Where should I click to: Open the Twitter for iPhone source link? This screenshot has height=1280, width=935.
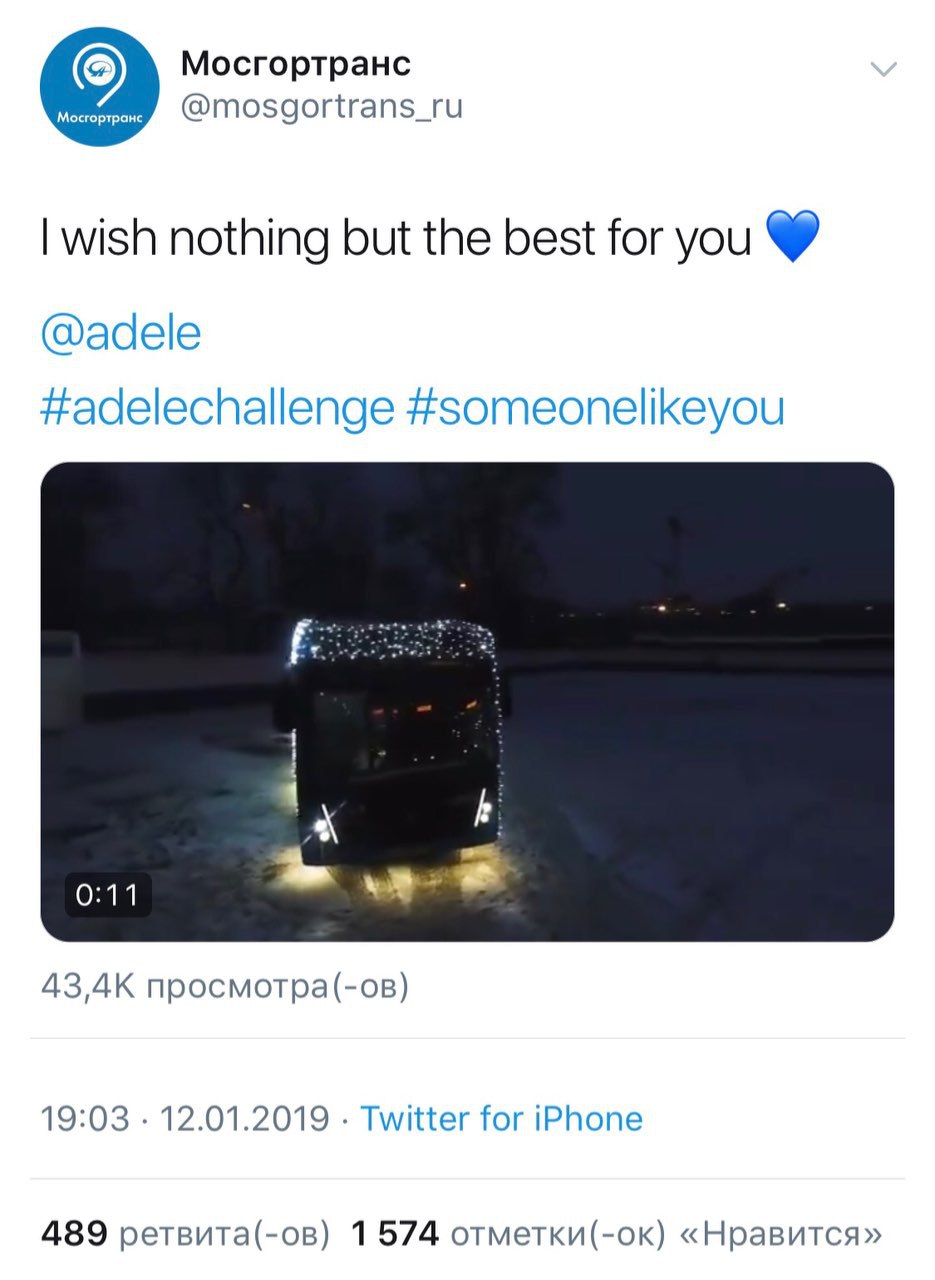(501, 1118)
